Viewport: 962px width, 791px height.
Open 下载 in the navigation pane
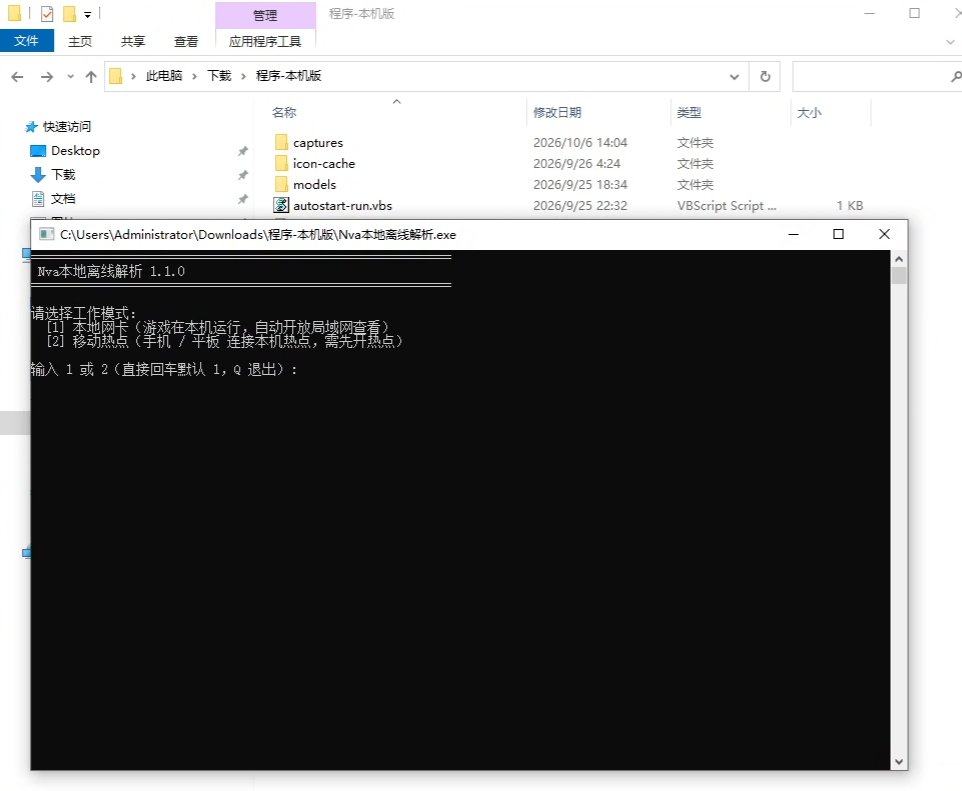coord(63,174)
